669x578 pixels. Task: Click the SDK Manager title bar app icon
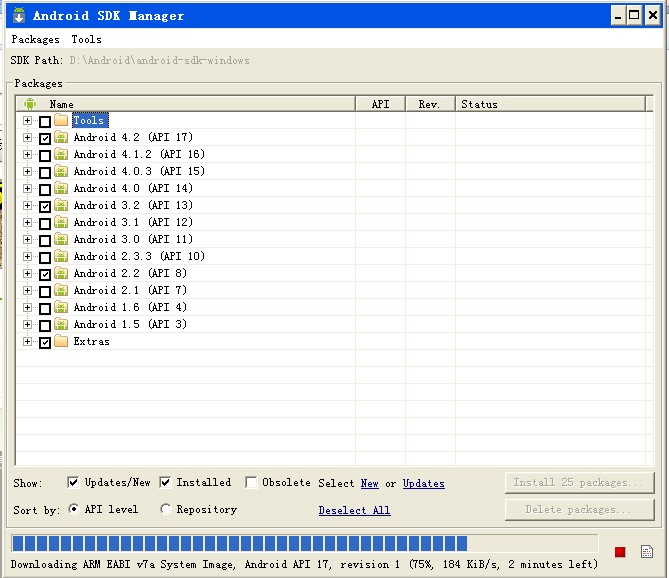(19, 15)
